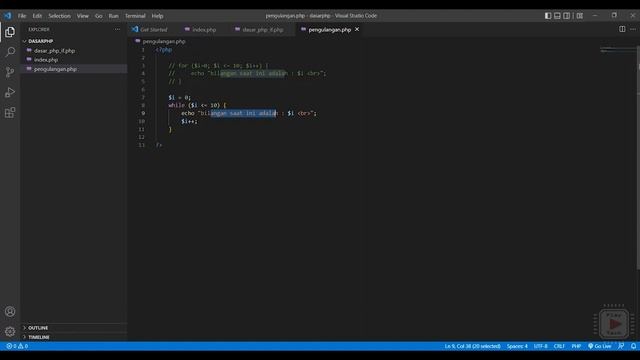Toggle secondary side bar layout icon
Screen dimensions: 640x360
(x=567, y=16)
